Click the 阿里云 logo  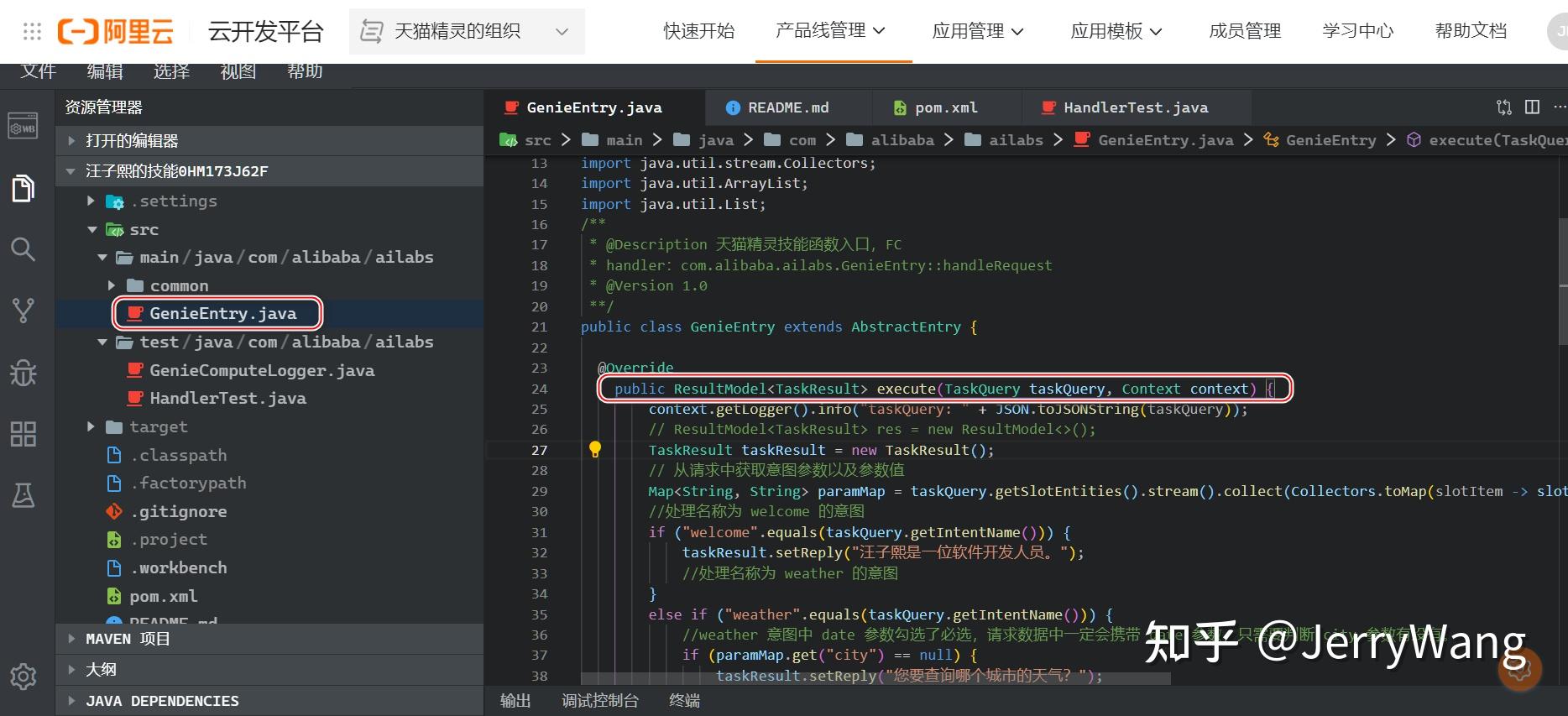coord(116,32)
